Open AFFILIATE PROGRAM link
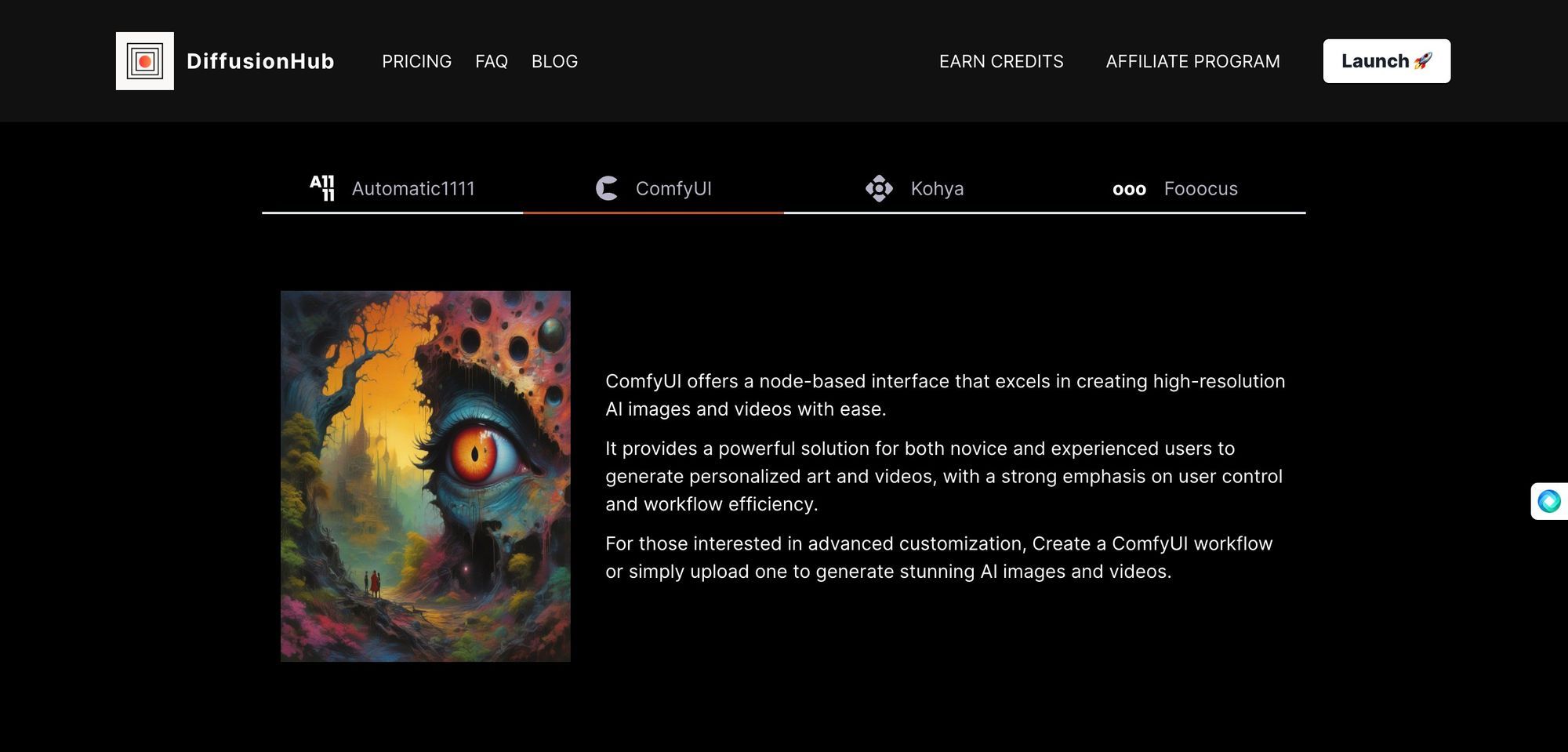 [1192, 61]
